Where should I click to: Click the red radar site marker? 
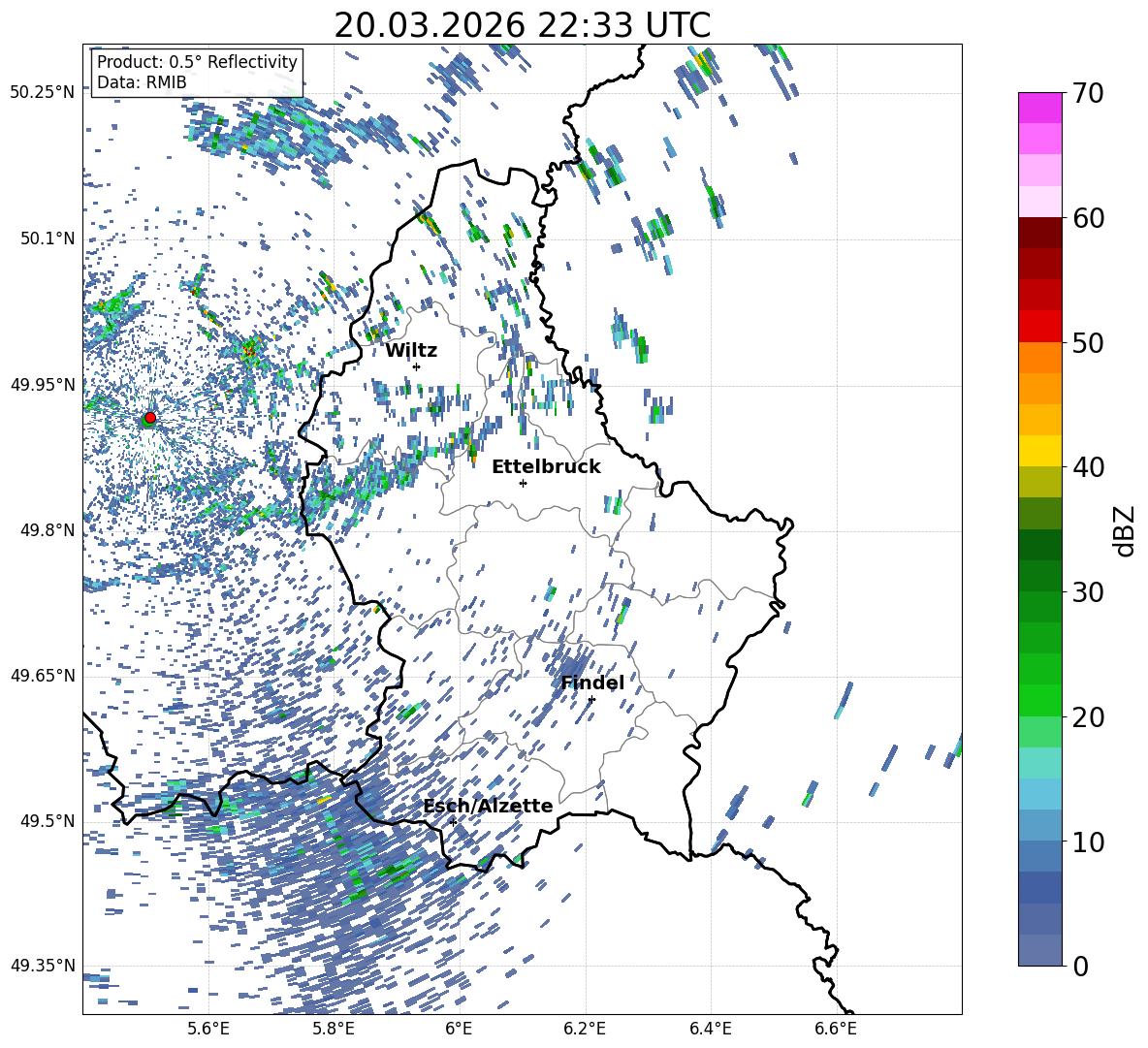(150, 418)
